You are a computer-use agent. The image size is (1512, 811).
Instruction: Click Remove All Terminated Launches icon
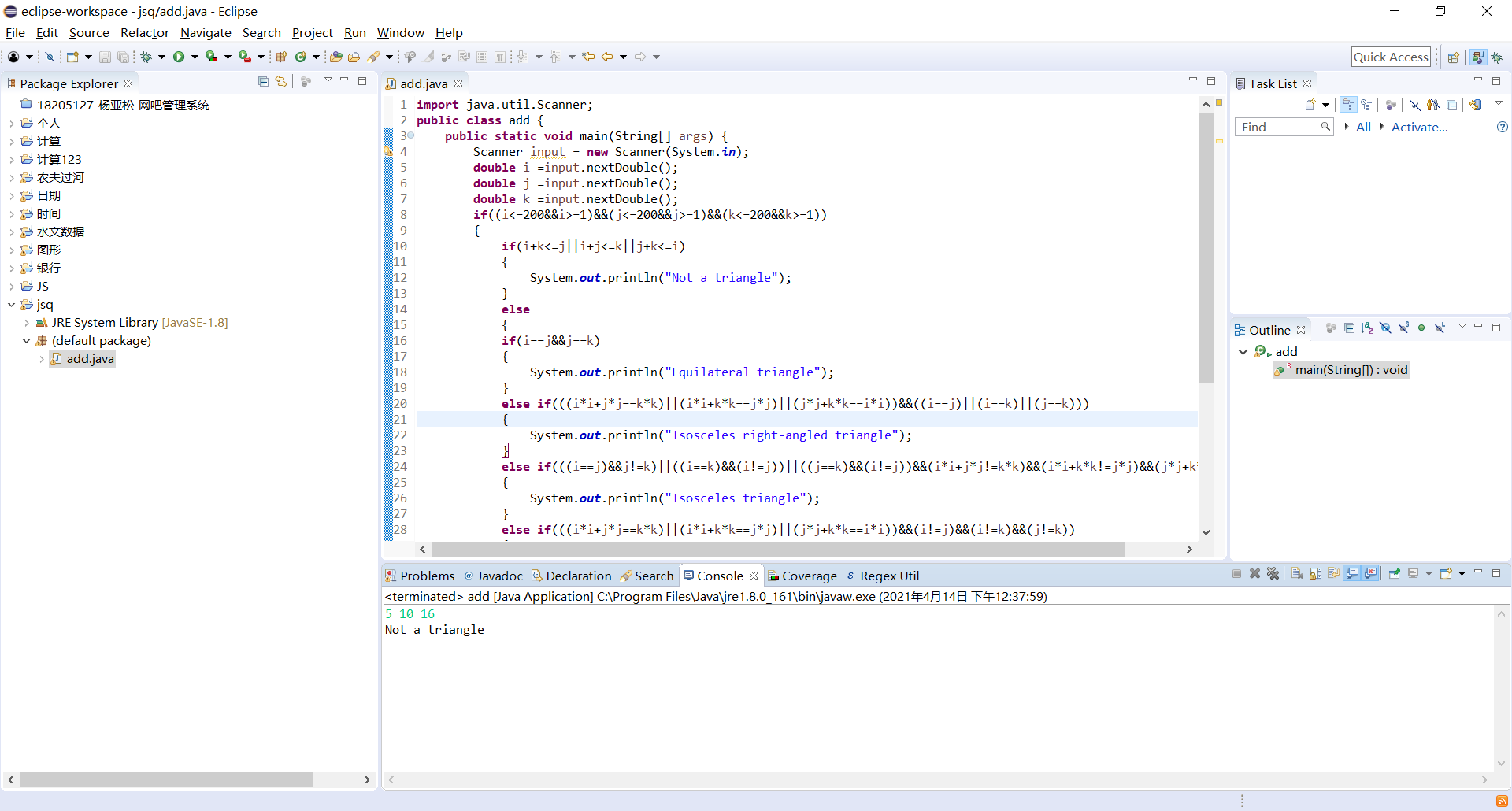coord(1273,574)
